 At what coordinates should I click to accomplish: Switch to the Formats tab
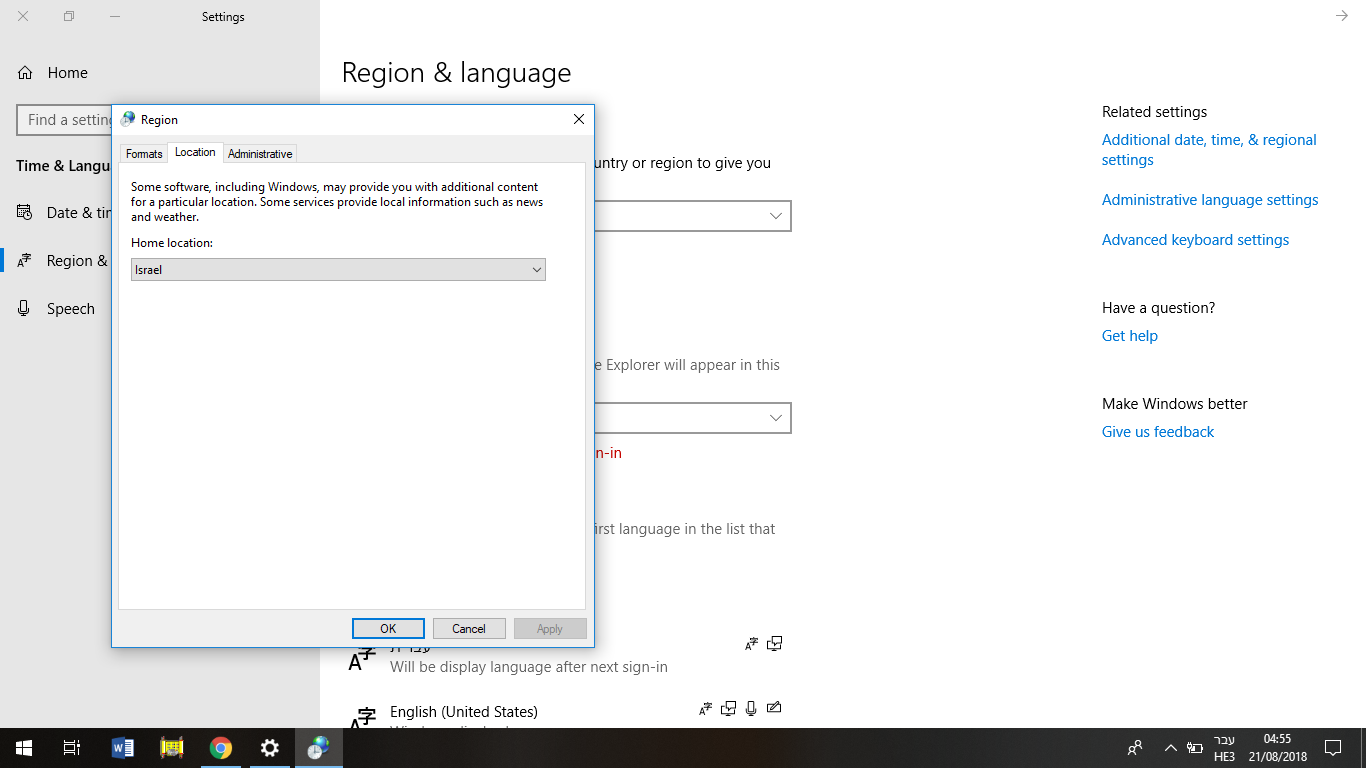tap(144, 154)
